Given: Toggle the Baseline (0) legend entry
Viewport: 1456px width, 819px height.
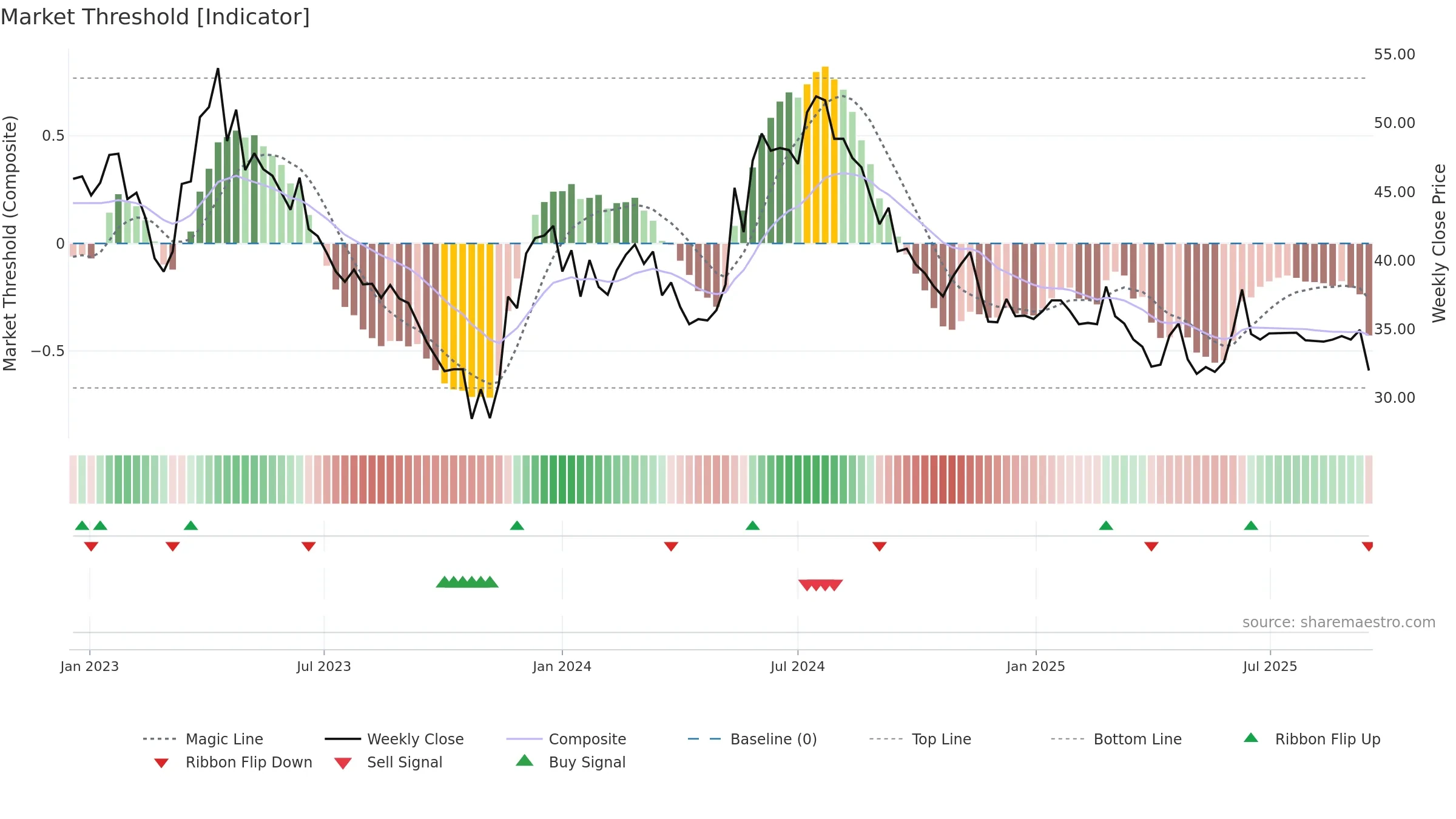Looking at the screenshot, I should 752,739.
